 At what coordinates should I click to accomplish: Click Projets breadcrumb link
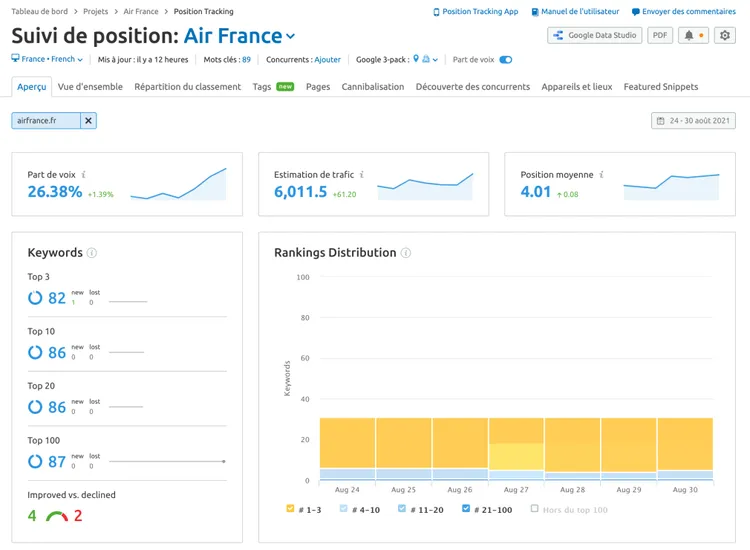tap(96, 11)
